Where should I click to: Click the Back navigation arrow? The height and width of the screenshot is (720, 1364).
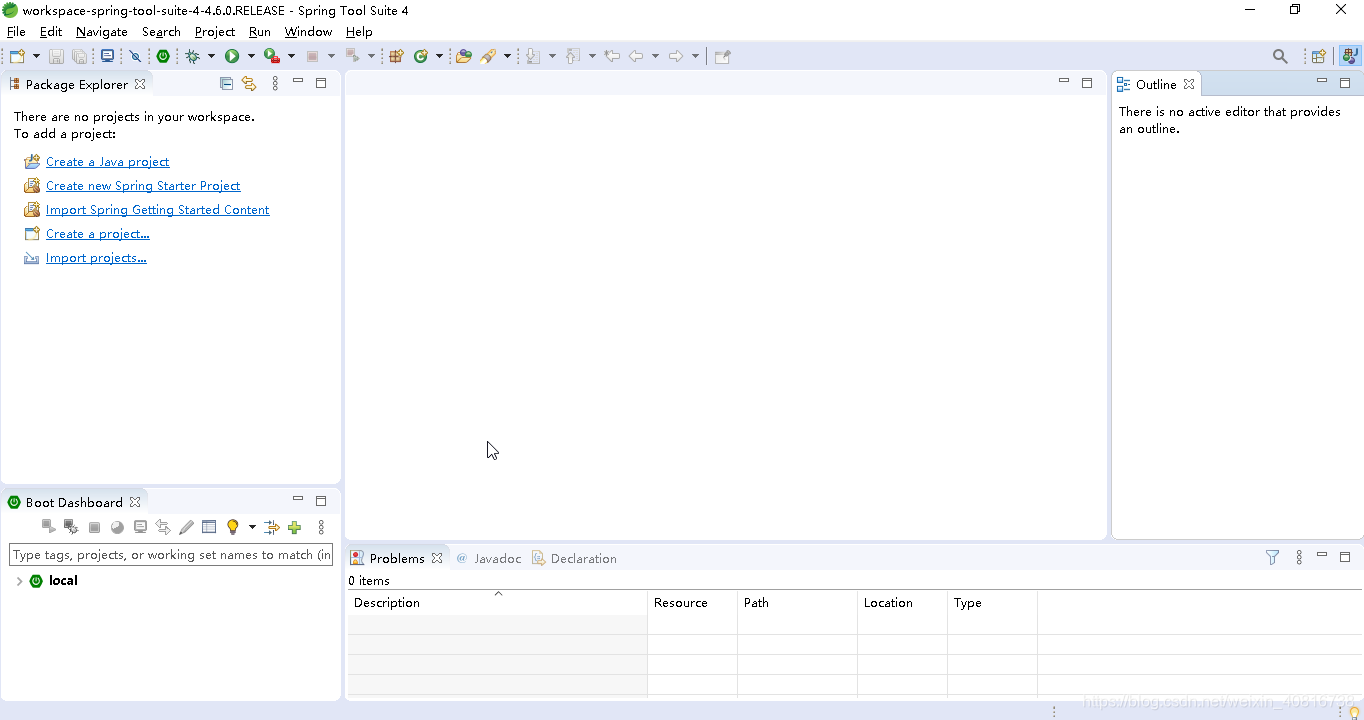(x=636, y=56)
